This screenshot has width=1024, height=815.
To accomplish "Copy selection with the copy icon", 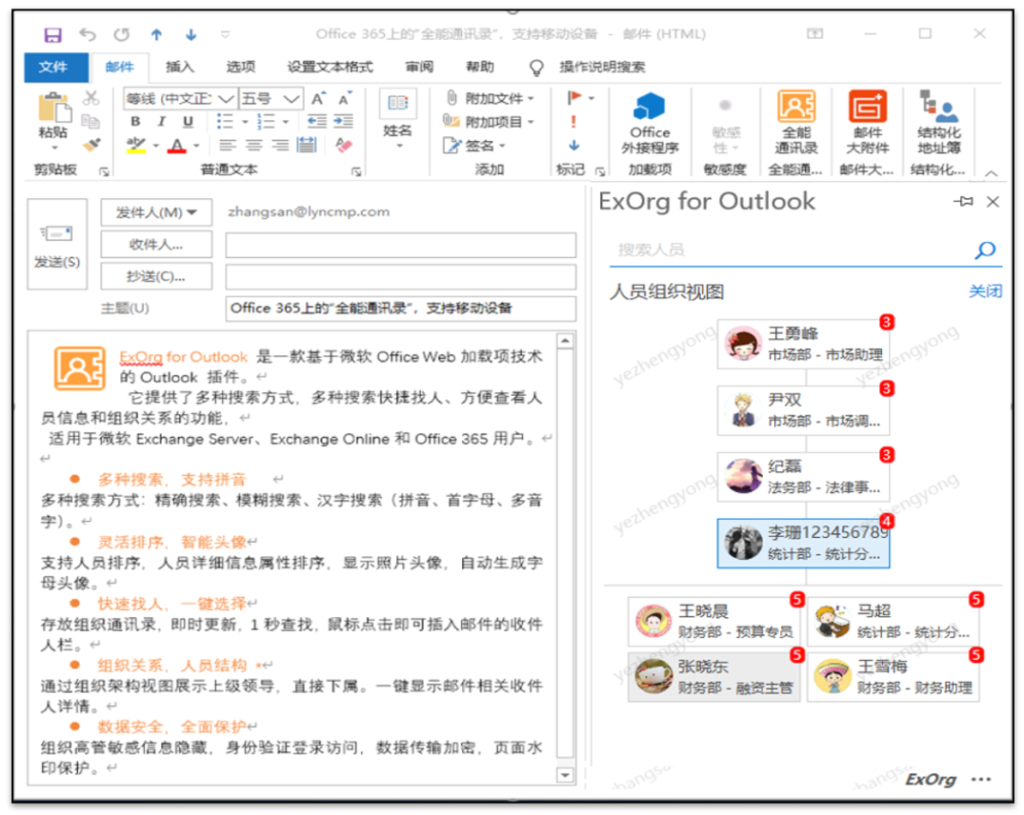I will [x=91, y=121].
